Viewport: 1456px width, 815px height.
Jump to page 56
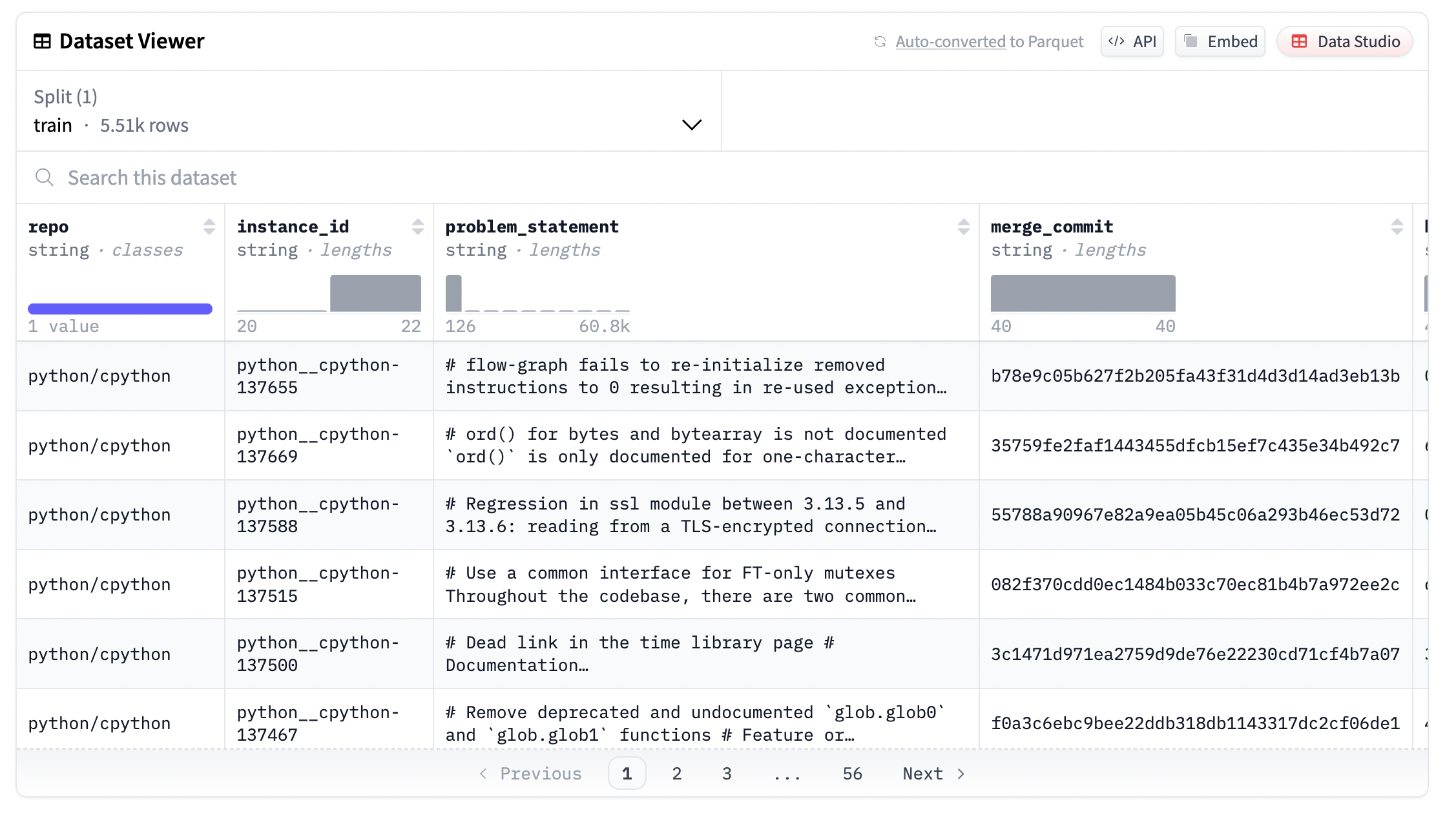point(852,773)
